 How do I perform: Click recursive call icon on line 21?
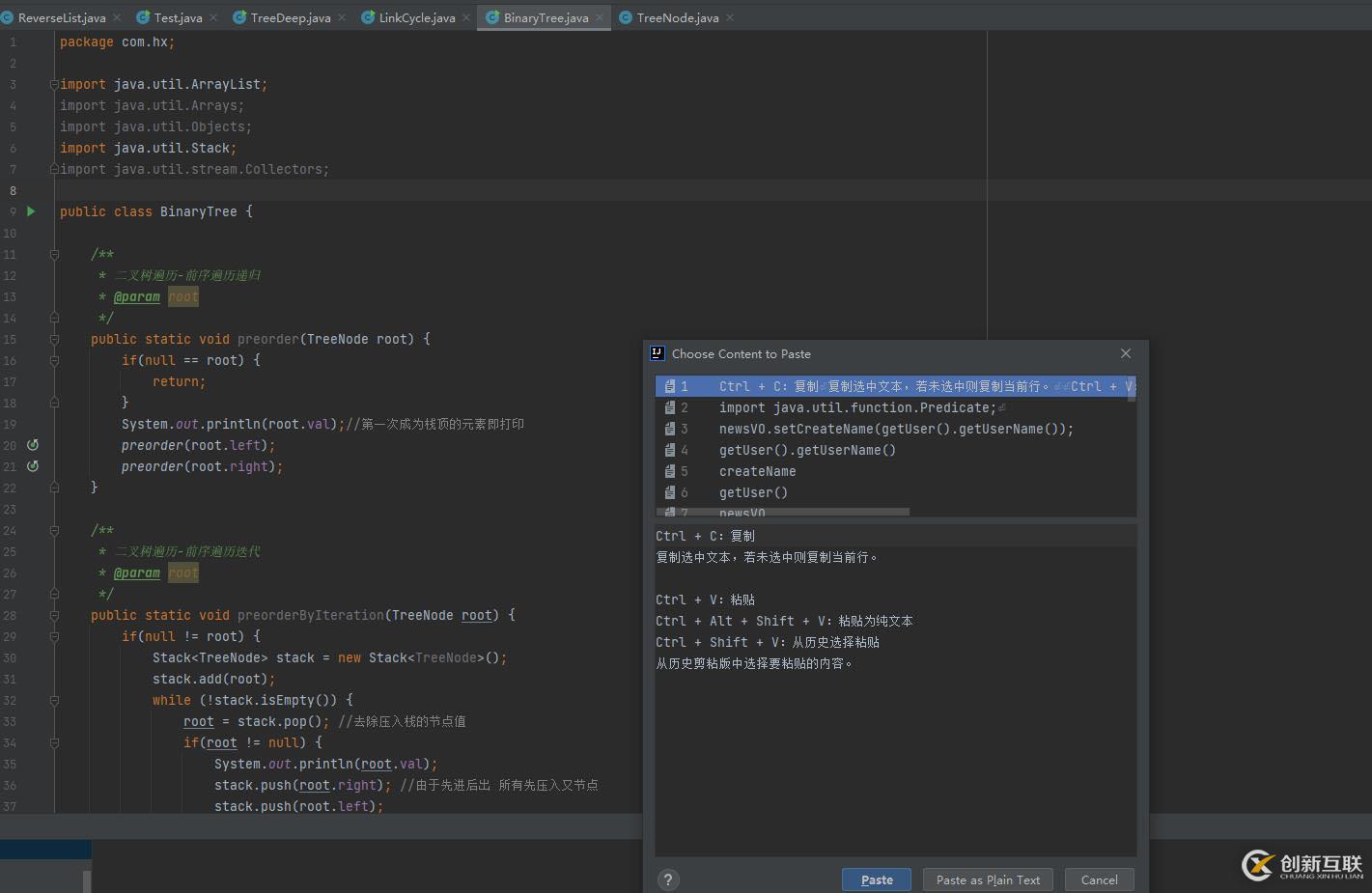tap(33, 466)
